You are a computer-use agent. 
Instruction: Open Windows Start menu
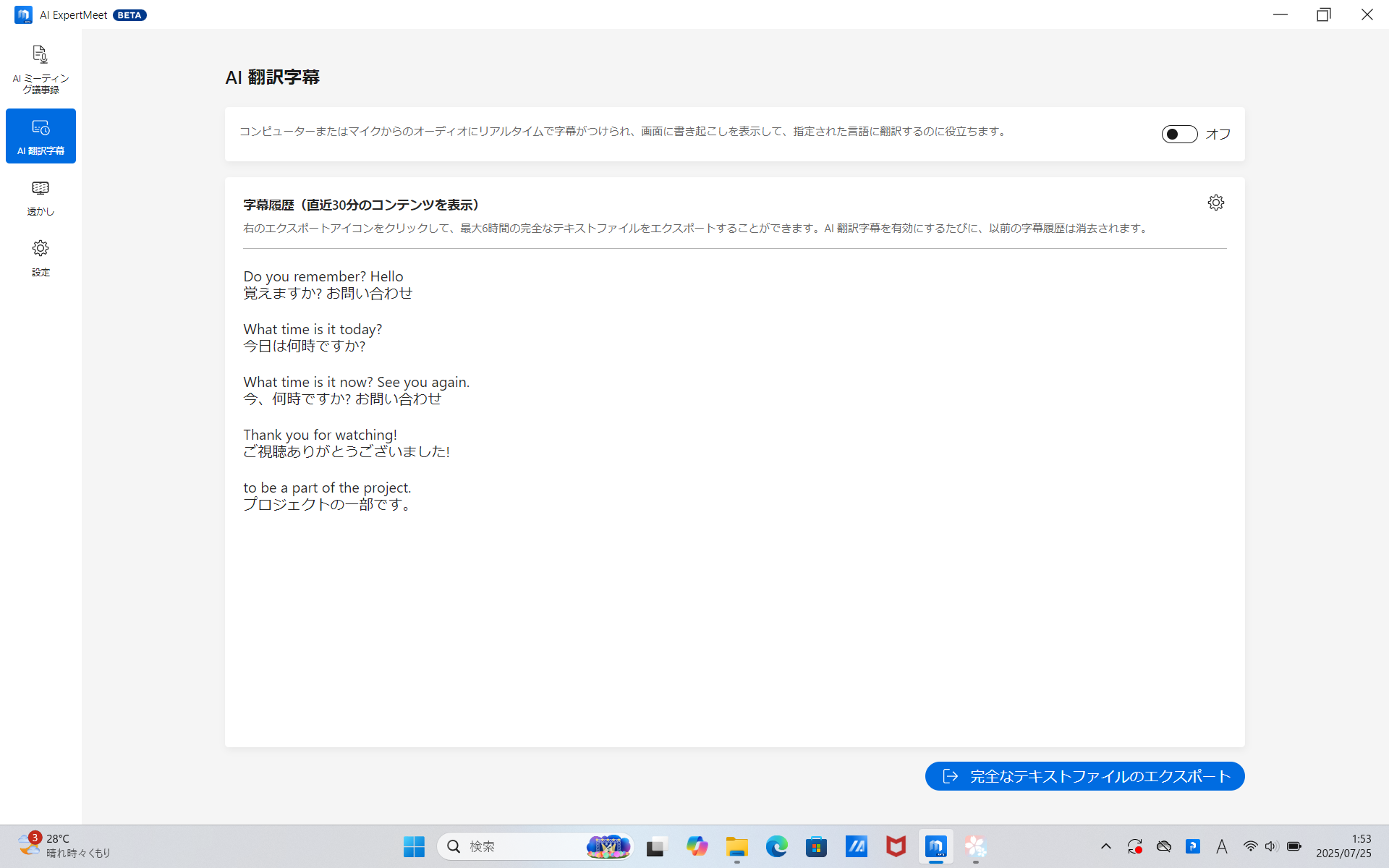coord(414,846)
